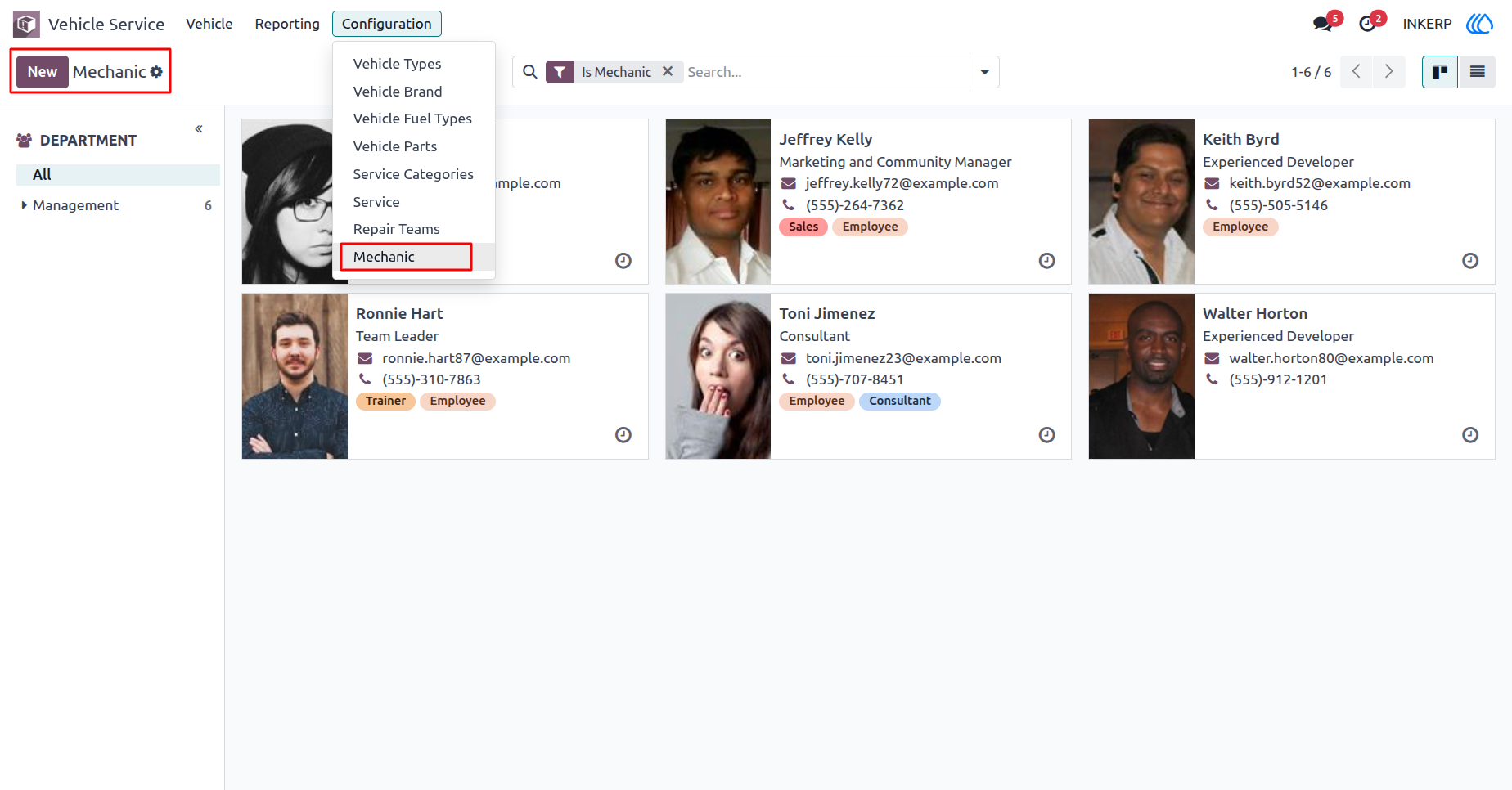Open Walter Horton's employee name
Image resolution: width=1512 pixels, height=790 pixels.
click(x=1255, y=313)
